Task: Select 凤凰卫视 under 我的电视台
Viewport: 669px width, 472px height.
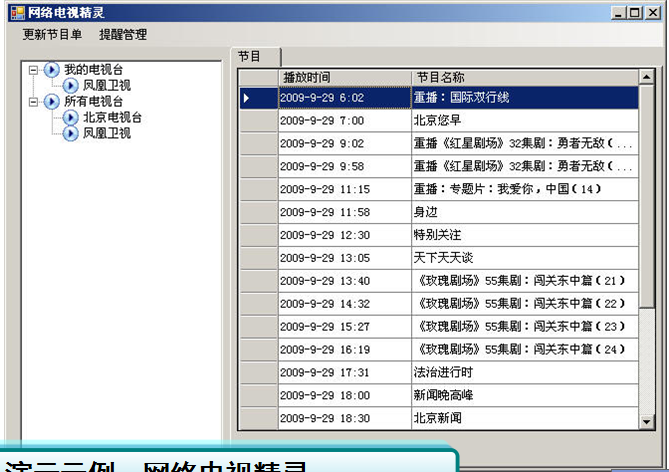Action: pyautogui.click(x=107, y=85)
